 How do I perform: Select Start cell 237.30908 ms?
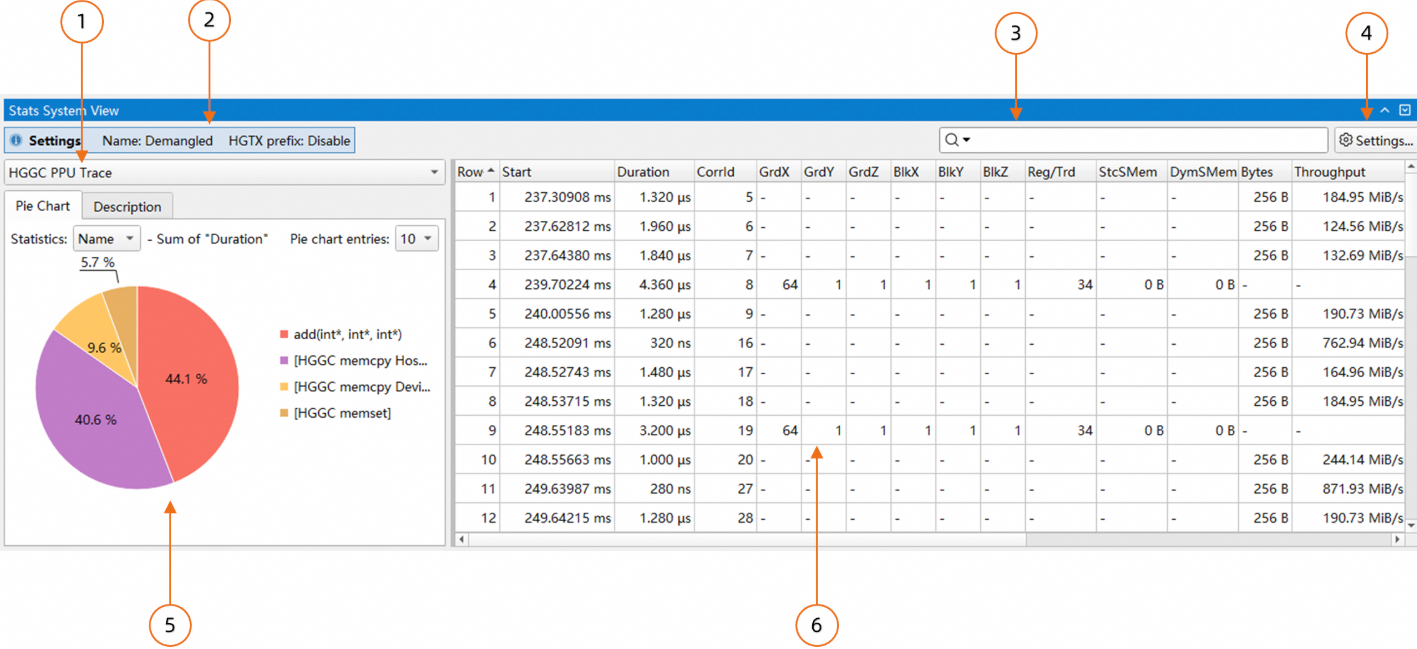coord(555,197)
